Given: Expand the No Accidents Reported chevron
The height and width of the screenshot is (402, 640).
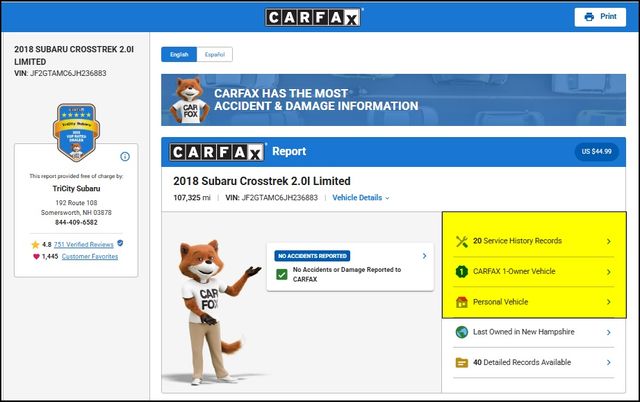Looking at the screenshot, I should [424, 256].
